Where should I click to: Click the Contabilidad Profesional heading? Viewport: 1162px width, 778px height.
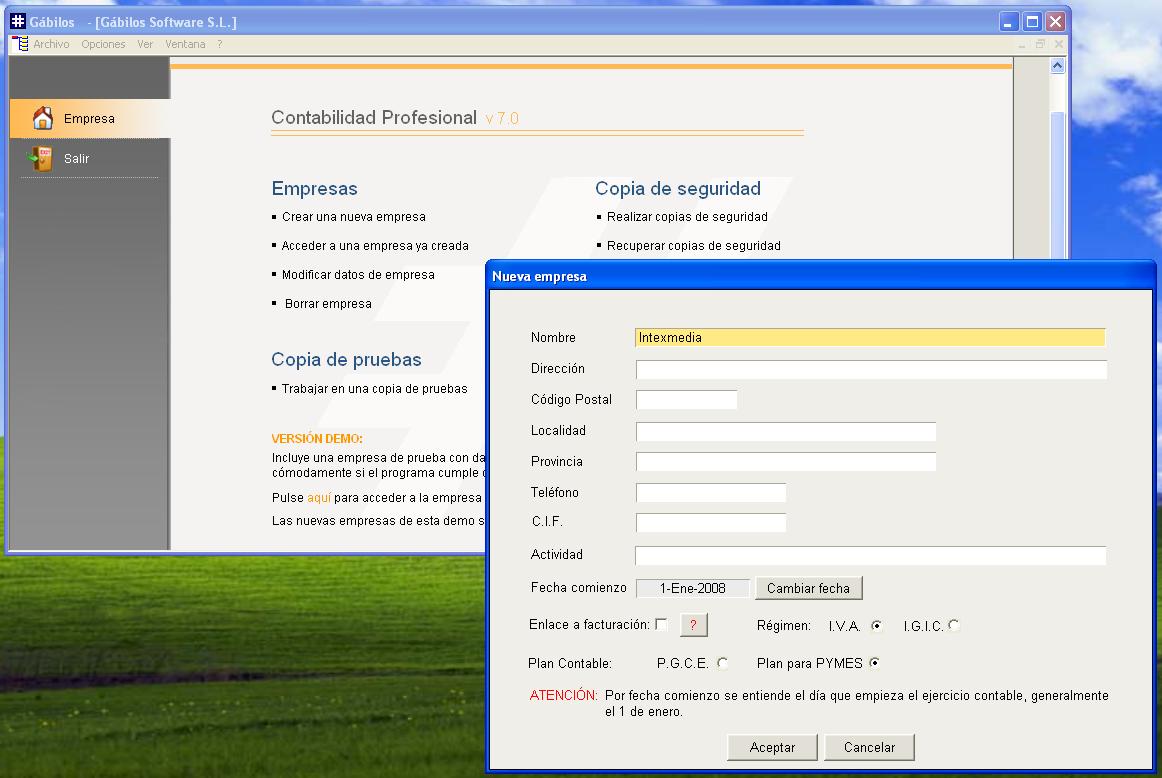click(x=374, y=118)
